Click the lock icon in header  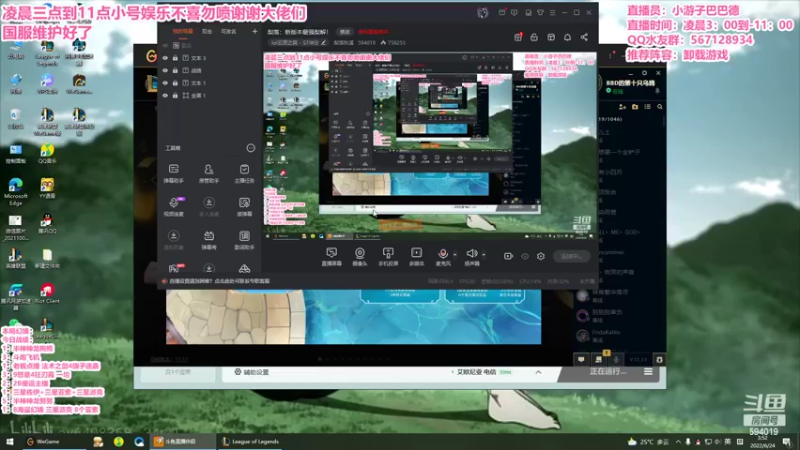point(534,37)
